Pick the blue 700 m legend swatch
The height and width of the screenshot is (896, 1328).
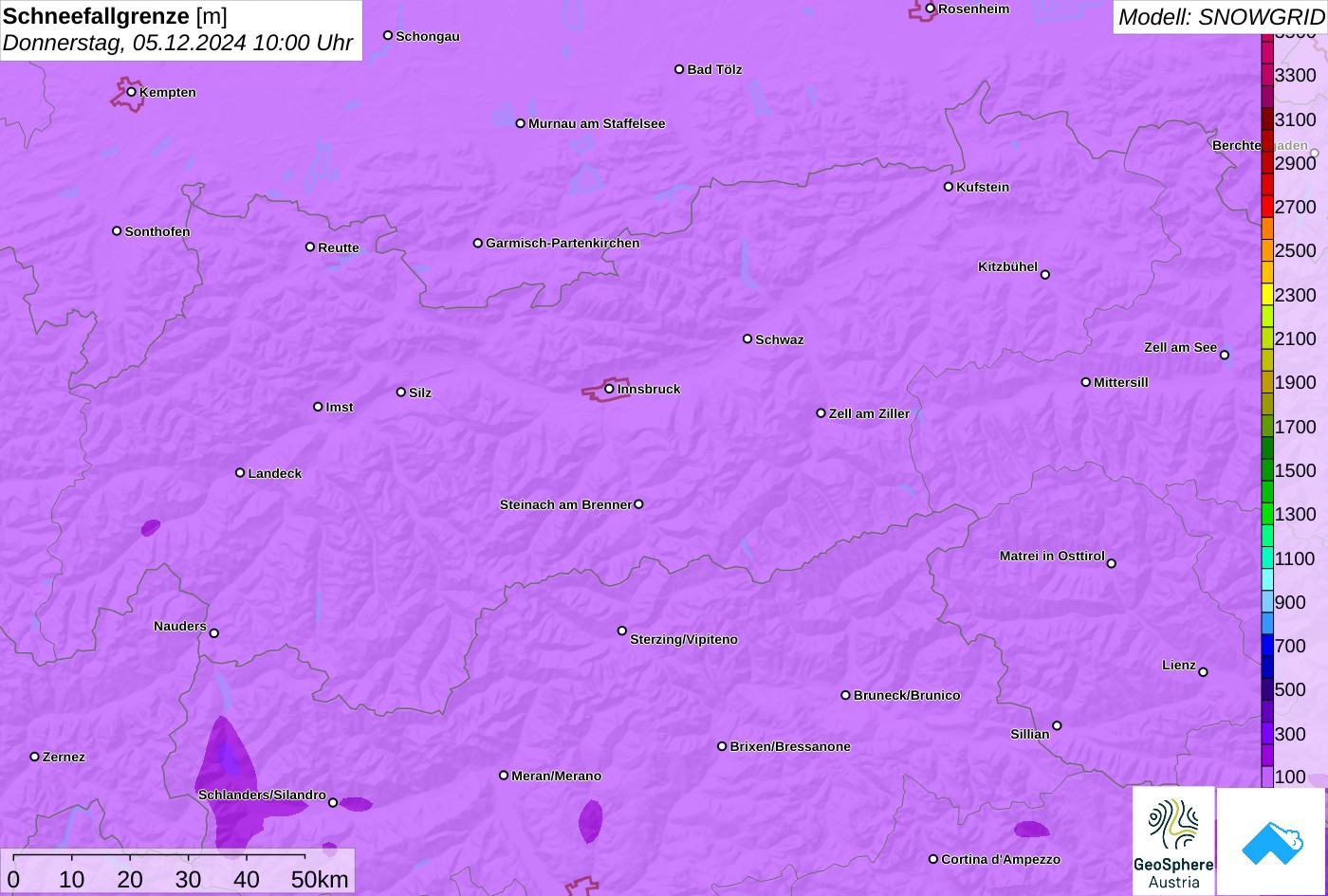pos(1267,646)
